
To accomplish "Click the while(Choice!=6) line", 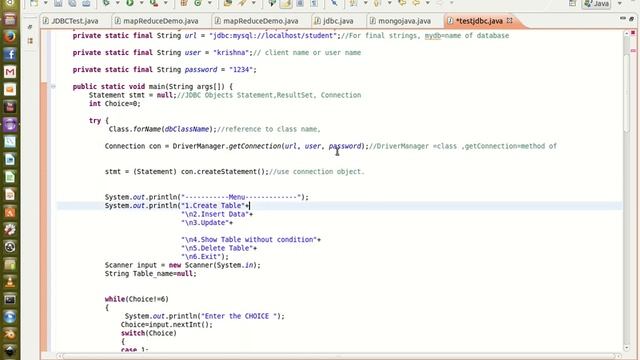I will click(136, 299).
